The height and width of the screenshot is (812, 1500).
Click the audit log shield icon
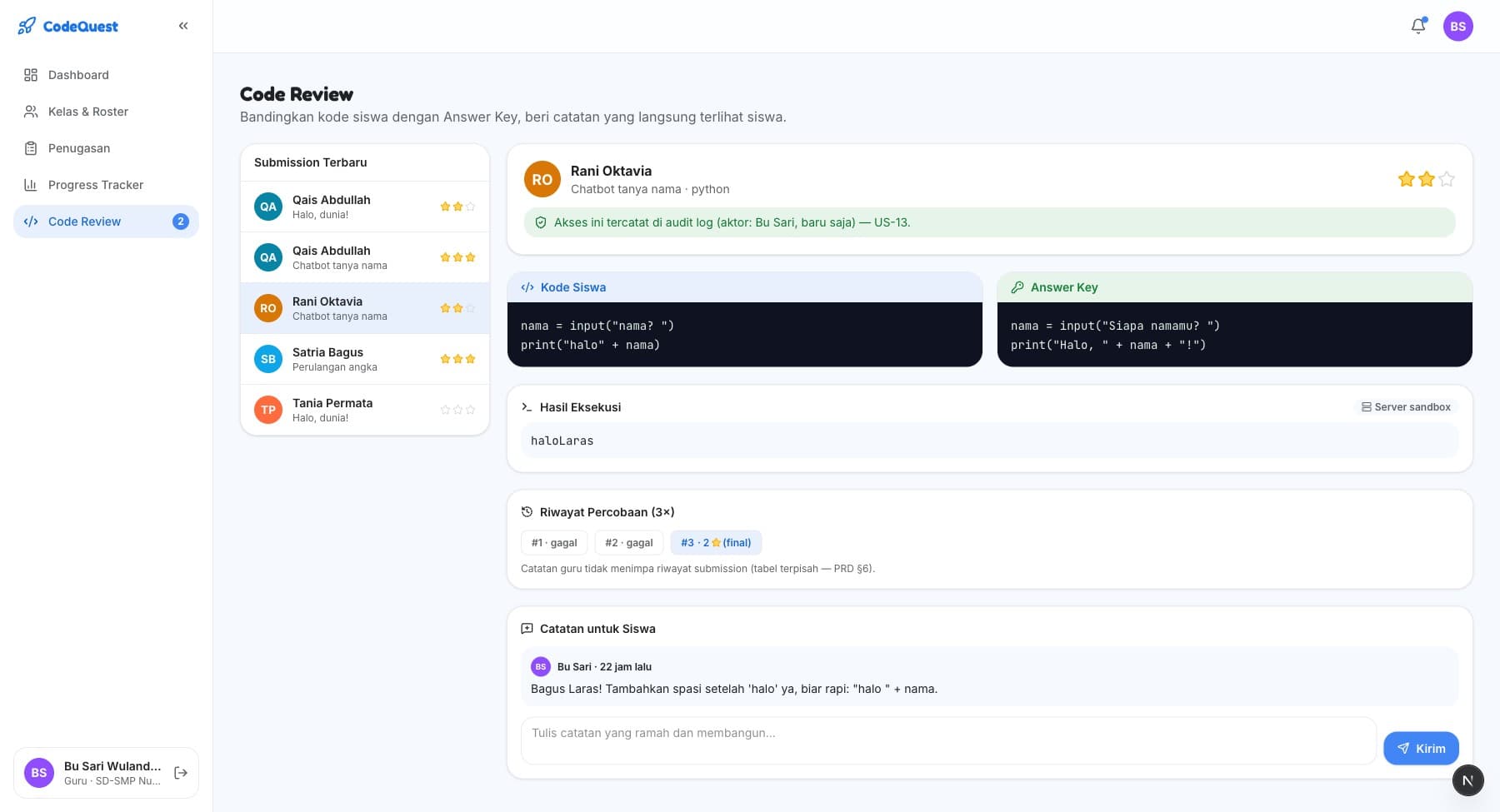[x=540, y=222]
